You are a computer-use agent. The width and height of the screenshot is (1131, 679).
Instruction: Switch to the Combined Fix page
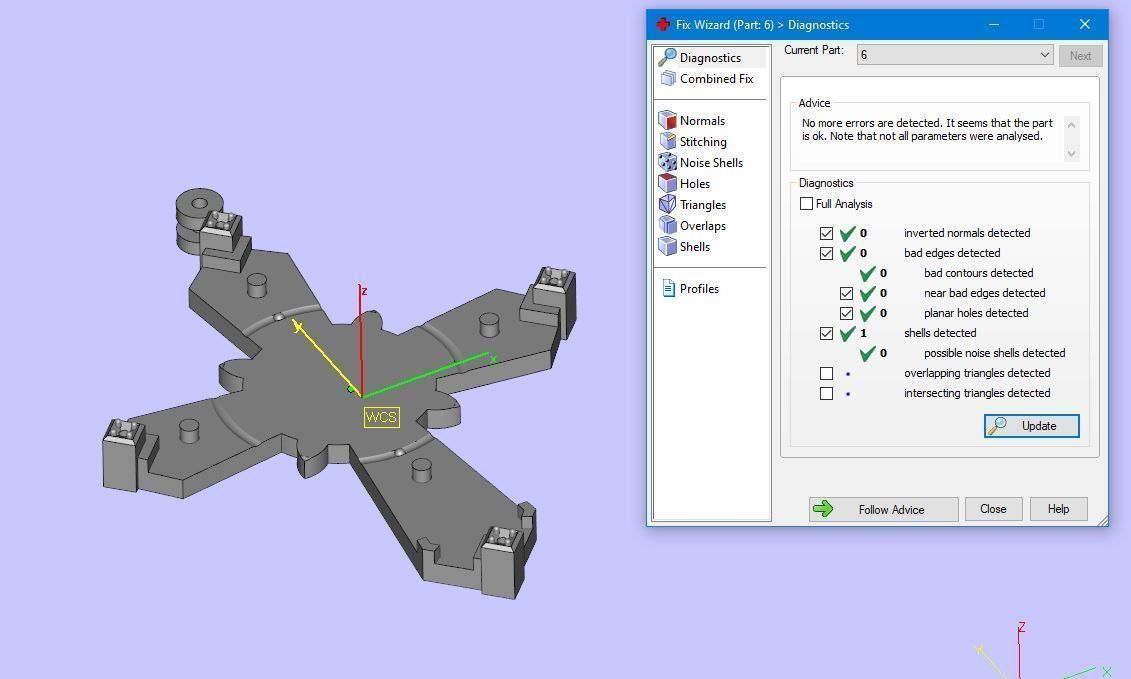716,79
